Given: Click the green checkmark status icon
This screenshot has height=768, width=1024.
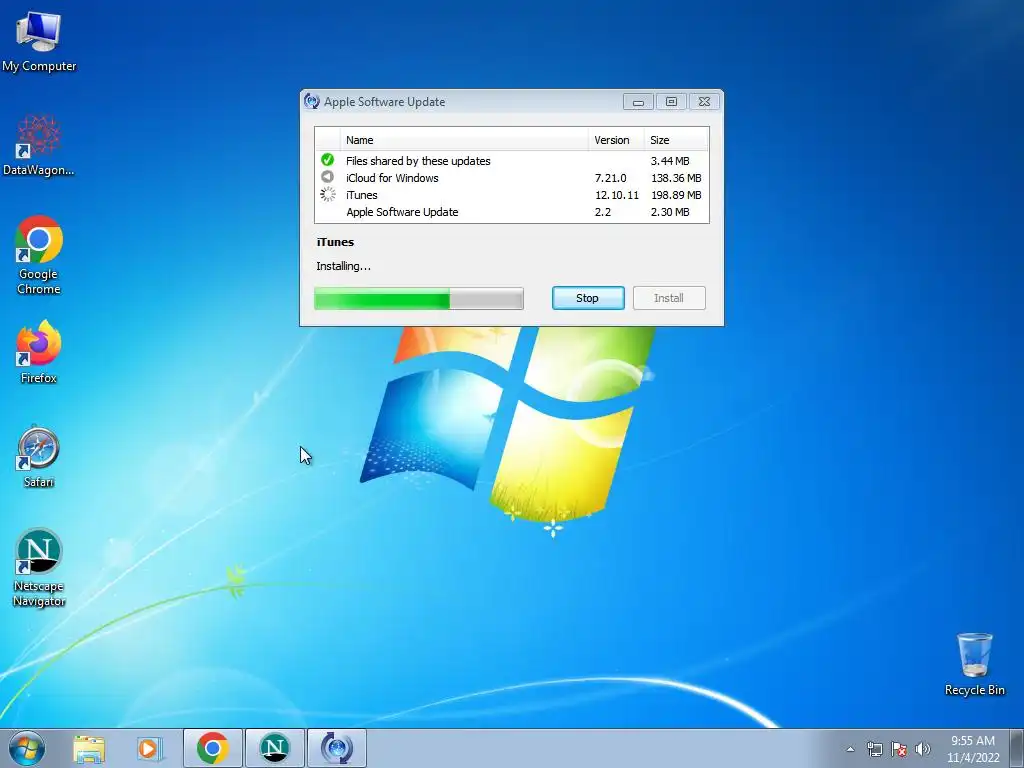Looking at the screenshot, I should coord(328,160).
